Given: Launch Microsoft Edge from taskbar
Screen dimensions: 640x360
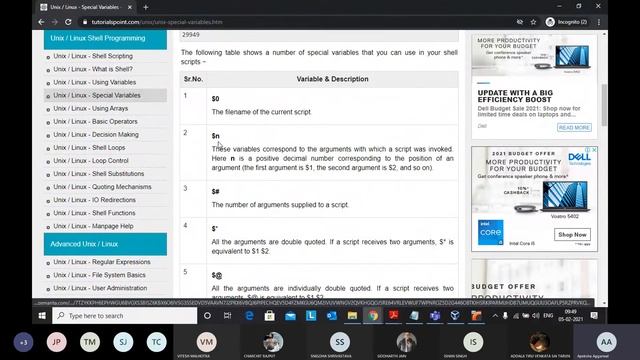Looking at the screenshot, I should (x=249, y=316).
